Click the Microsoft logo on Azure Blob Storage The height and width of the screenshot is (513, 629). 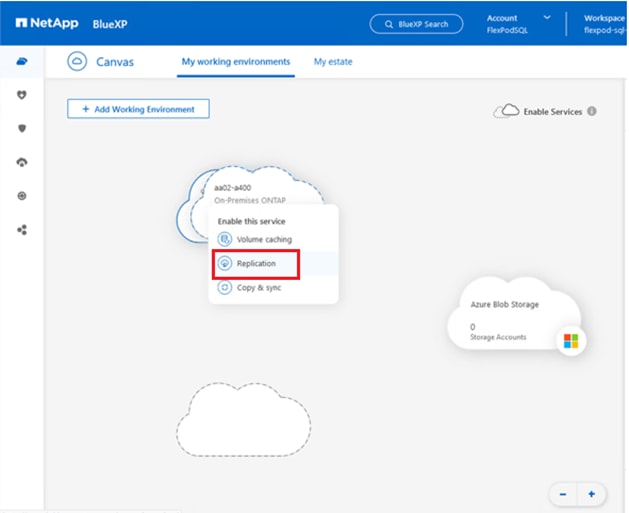coord(571,341)
